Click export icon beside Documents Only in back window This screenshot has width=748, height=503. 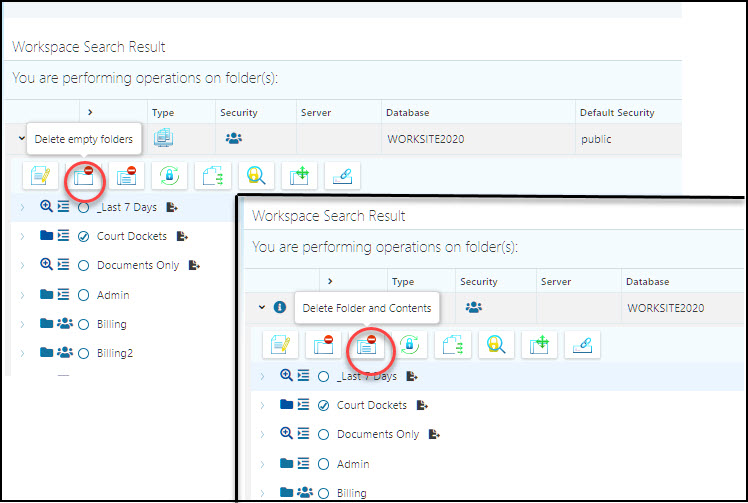point(194,265)
